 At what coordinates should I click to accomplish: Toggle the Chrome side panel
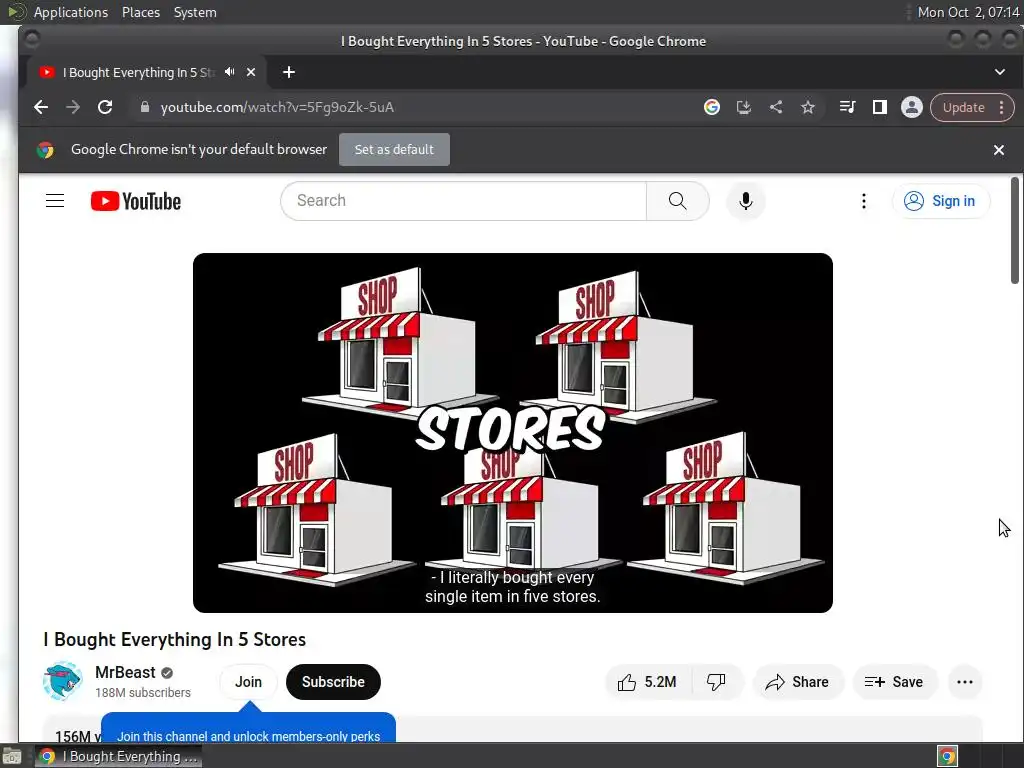(880, 107)
